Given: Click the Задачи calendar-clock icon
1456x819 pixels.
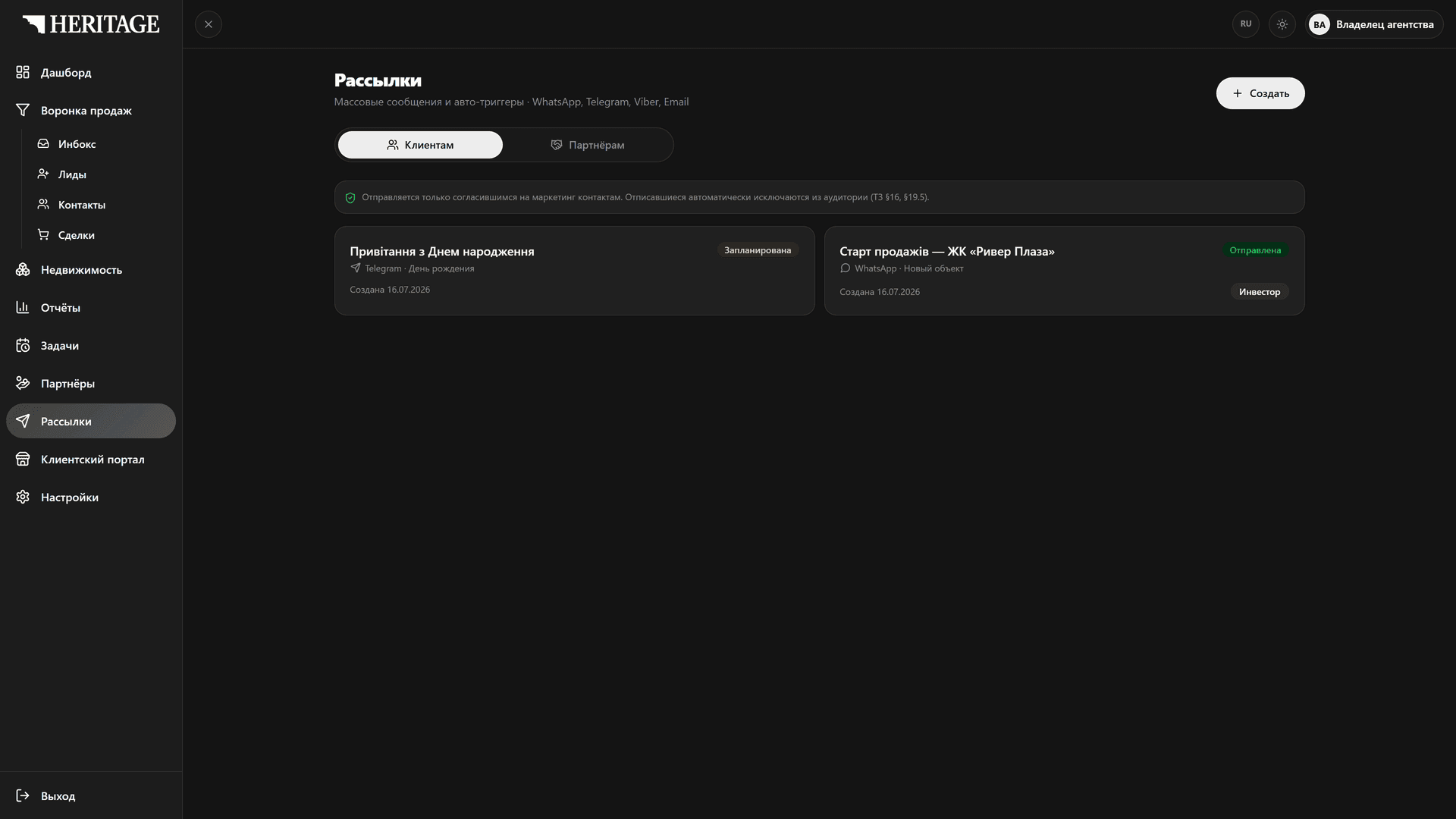Looking at the screenshot, I should tap(23, 345).
